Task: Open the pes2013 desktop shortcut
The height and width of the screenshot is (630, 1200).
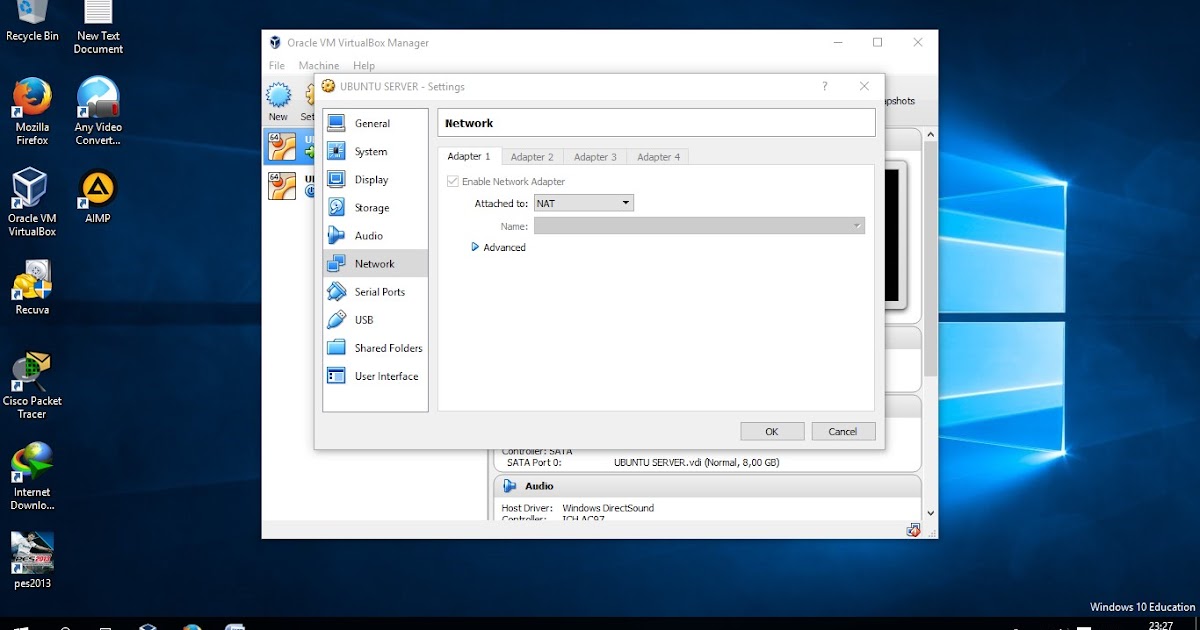Action: coord(32,560)
